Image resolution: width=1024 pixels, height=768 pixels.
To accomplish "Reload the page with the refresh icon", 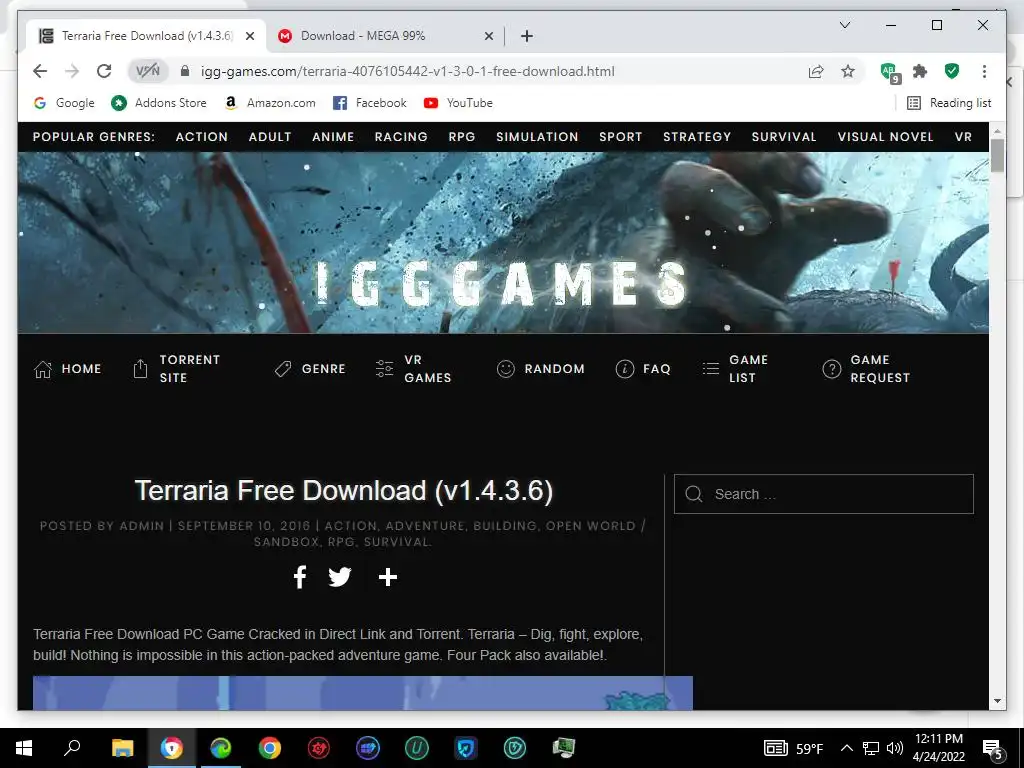I will [x=104, y=71].
